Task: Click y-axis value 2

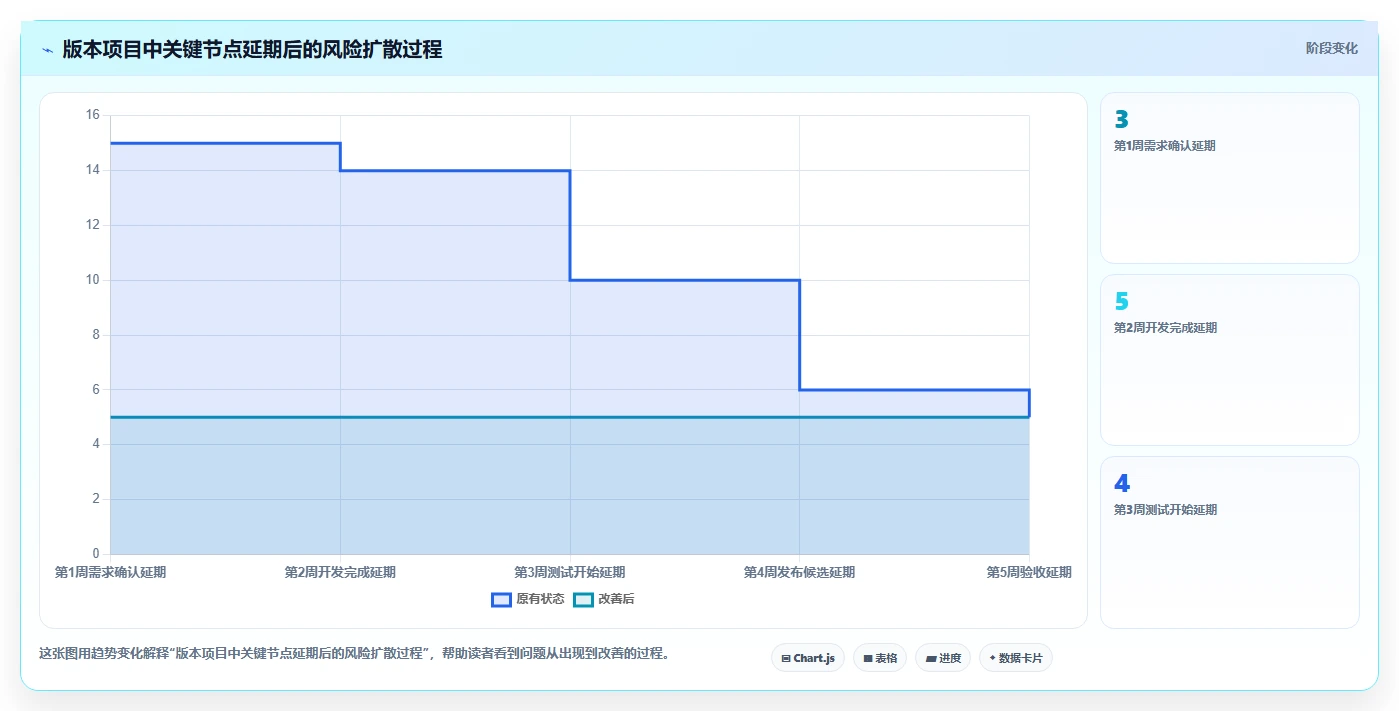Action: (96, 499)
